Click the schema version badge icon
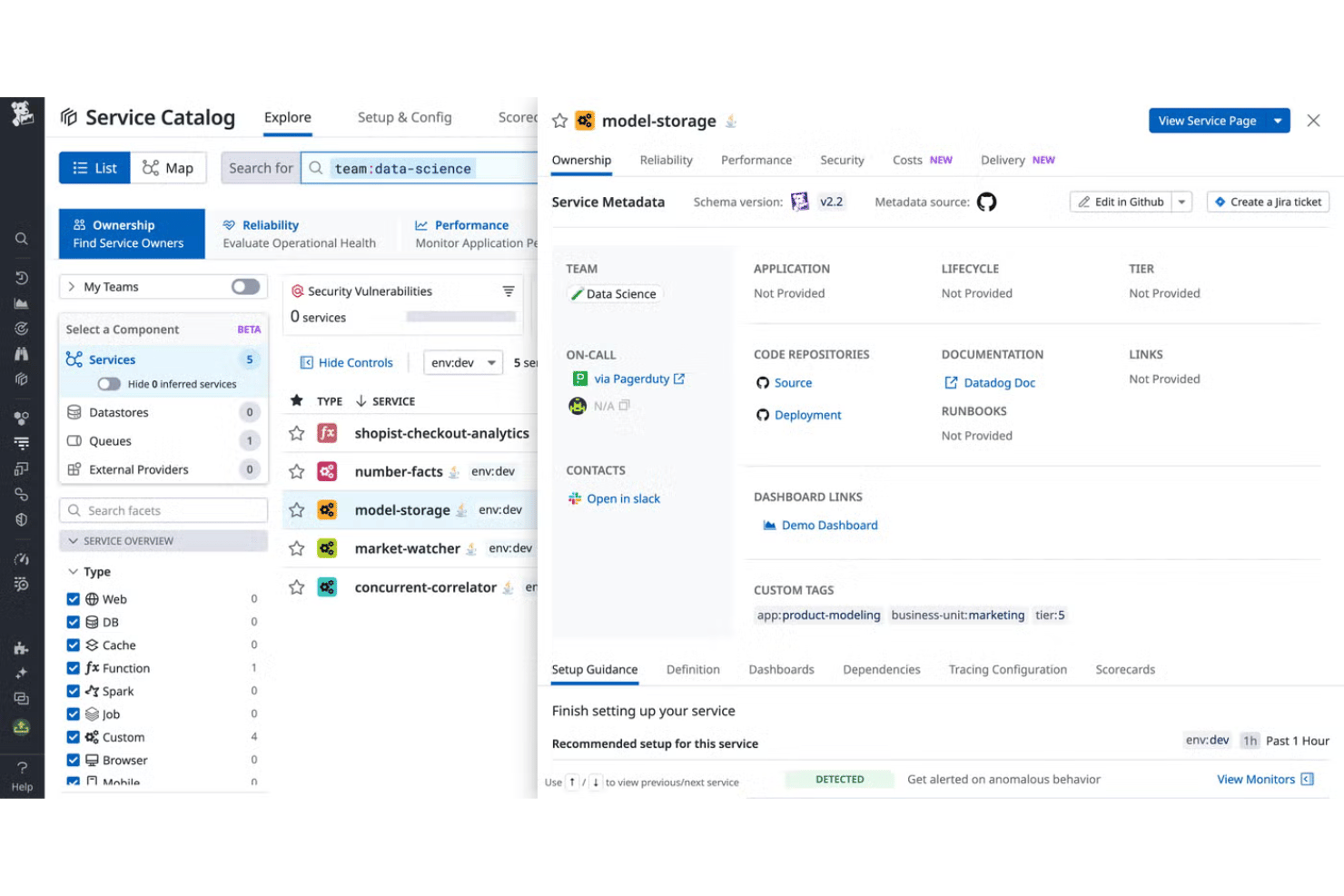The height and width of the screenshot is (896, 1344). (800, 202)
